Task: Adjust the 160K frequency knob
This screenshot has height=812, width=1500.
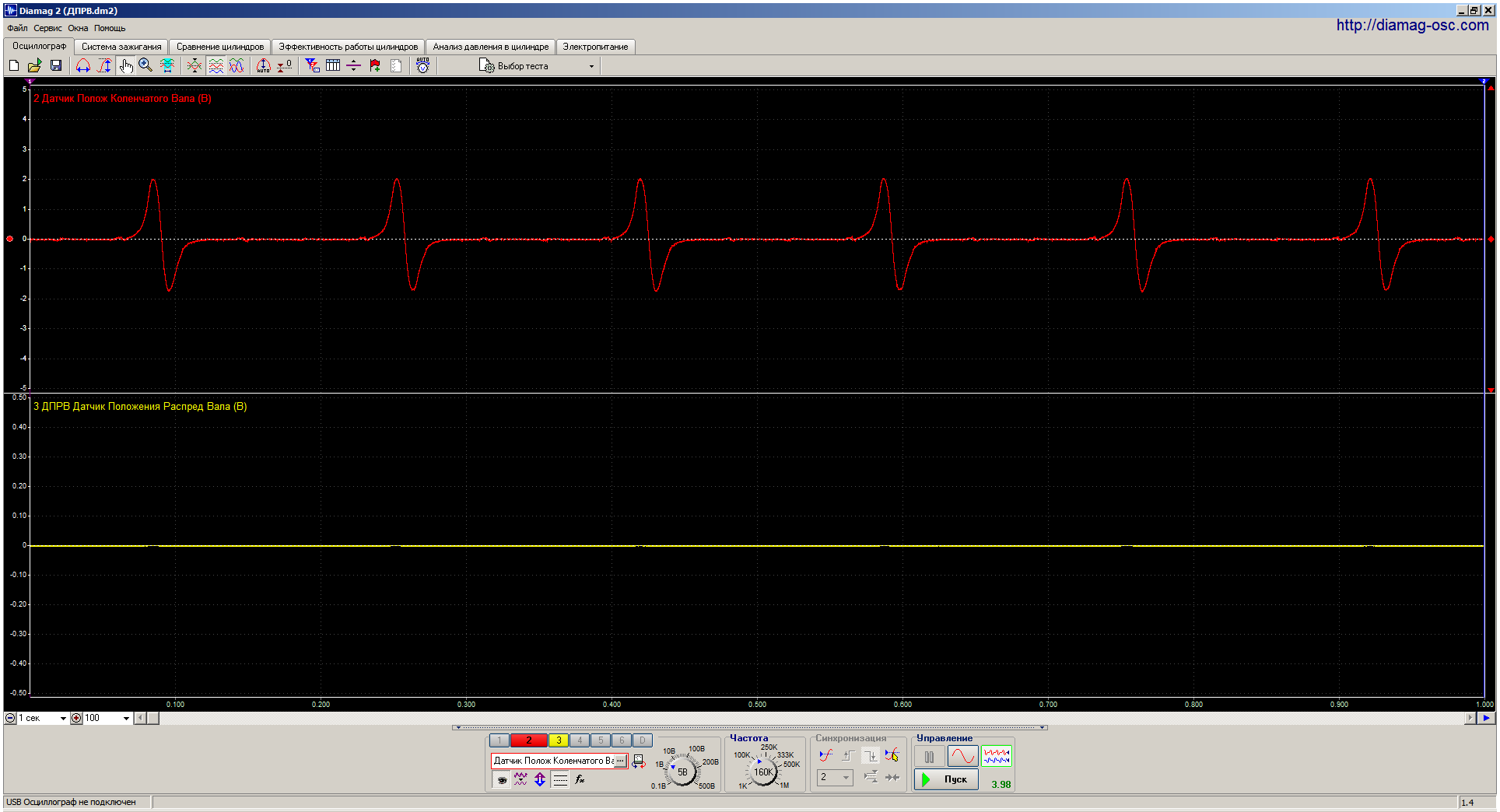Action: tap(763, 772)
